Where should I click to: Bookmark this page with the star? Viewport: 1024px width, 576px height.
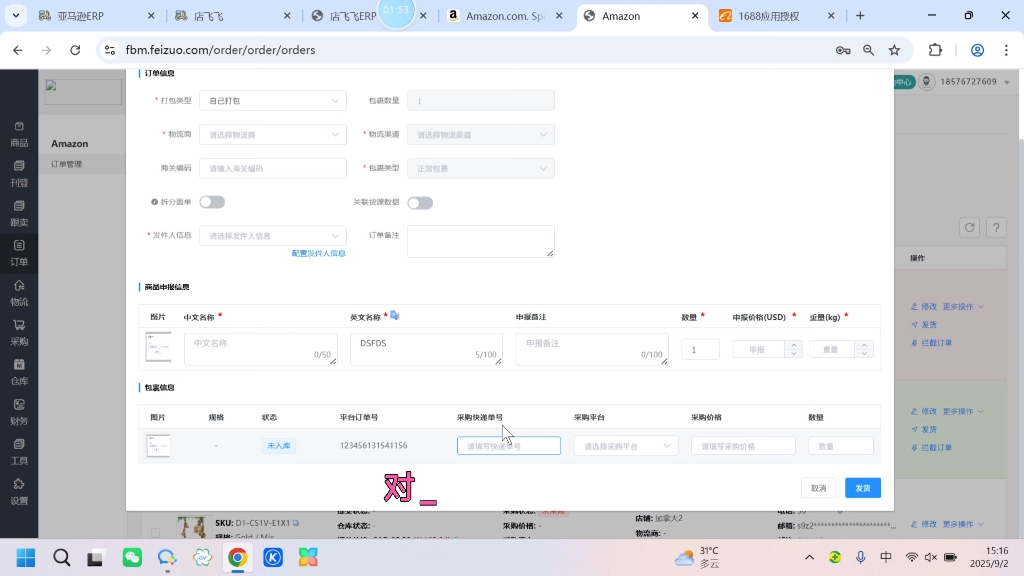(x=895, y=50)
